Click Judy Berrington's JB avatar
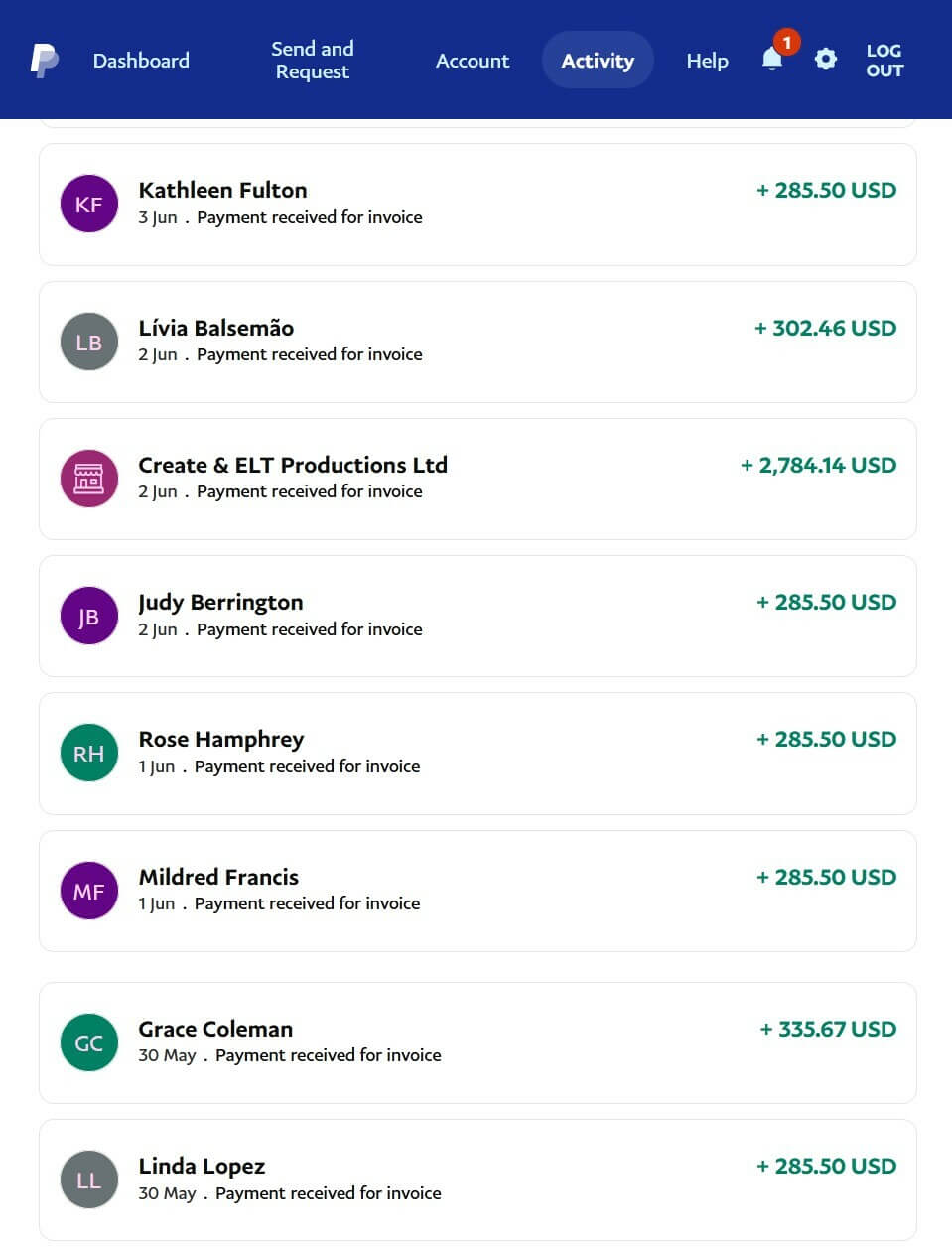 [89, 617]
